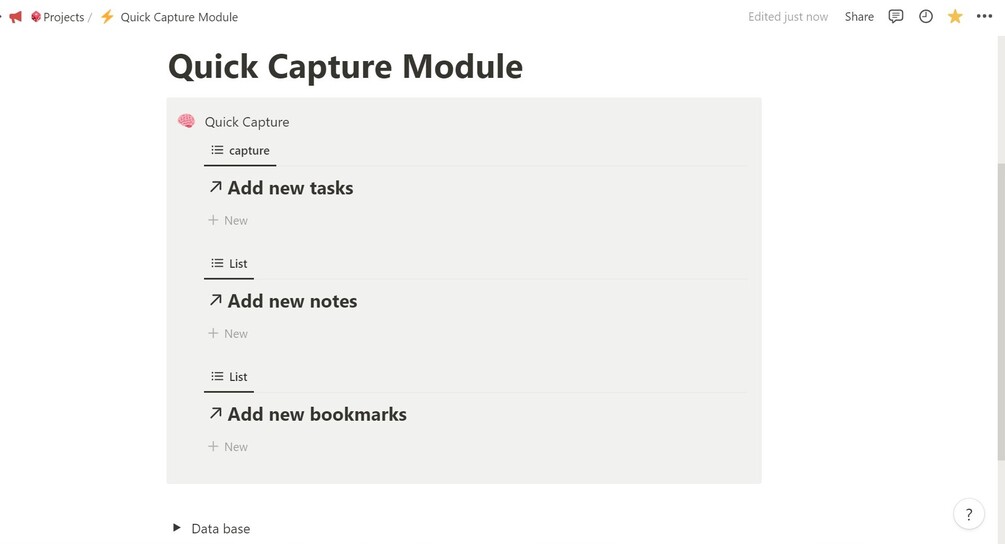The image size is (1005, 544).
Task: Click the brain emoji icon
Action: (x=186, y=121)
